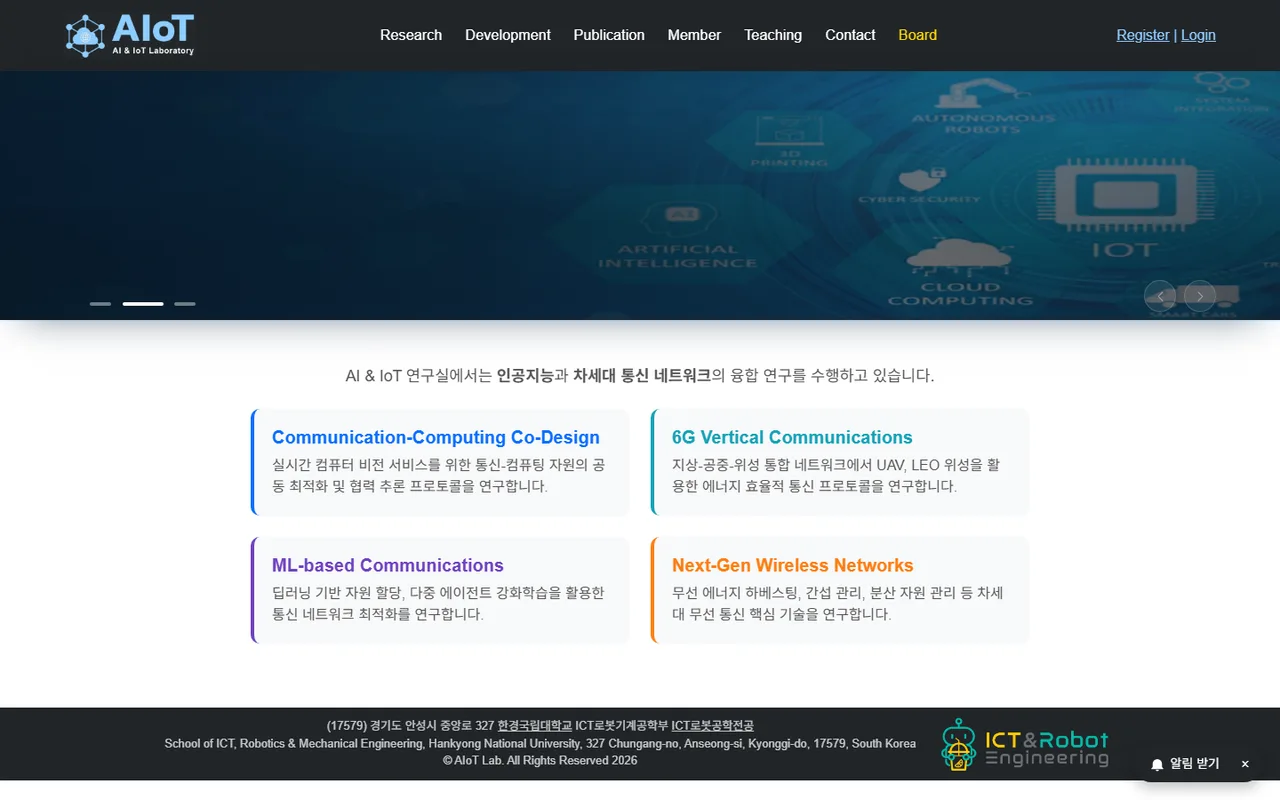Select the active middle carousel indicator
The height and width of the screenshot is (800, 1280).
(x=143, y=303)
